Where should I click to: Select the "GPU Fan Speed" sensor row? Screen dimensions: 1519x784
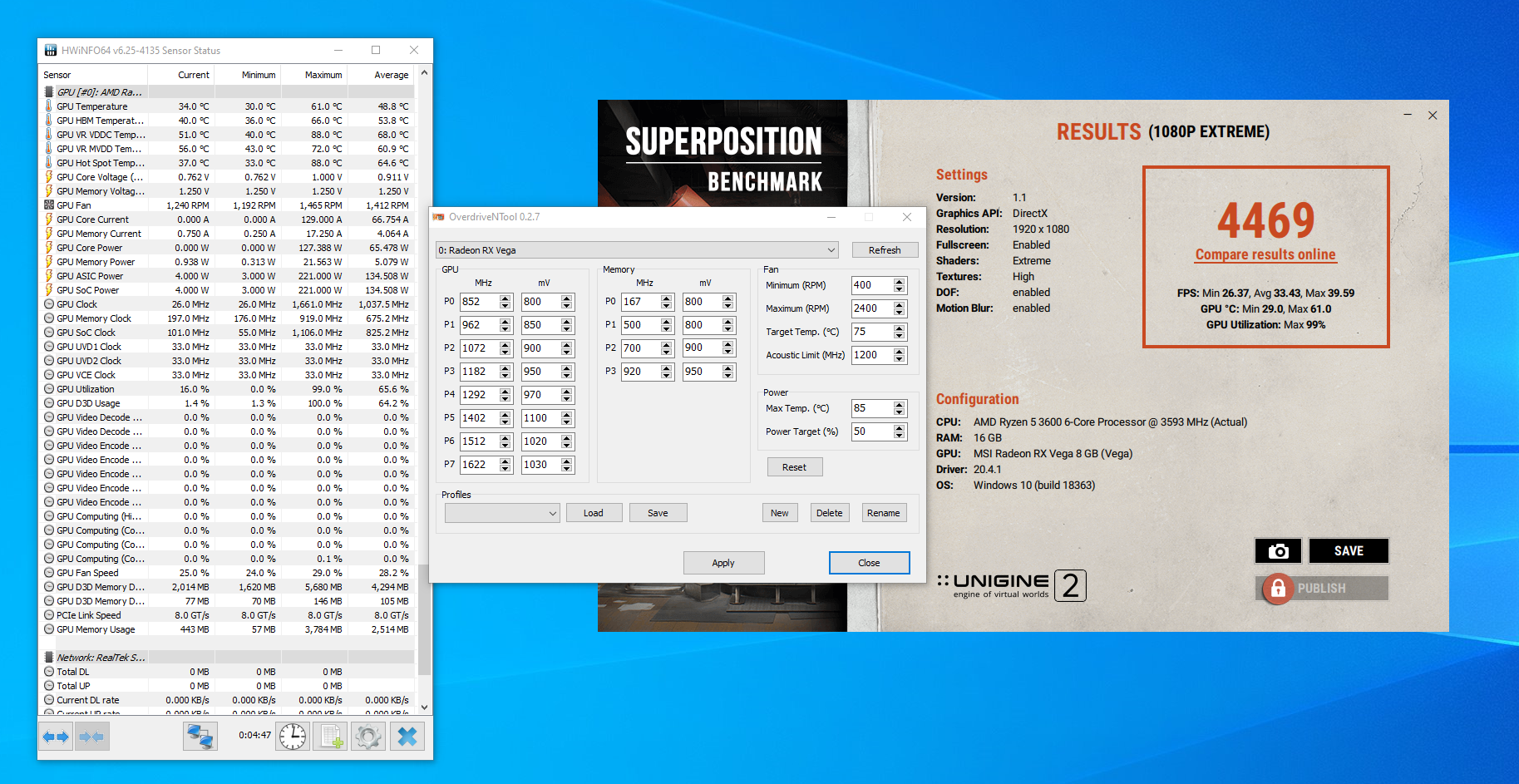[x=228, y=573]
